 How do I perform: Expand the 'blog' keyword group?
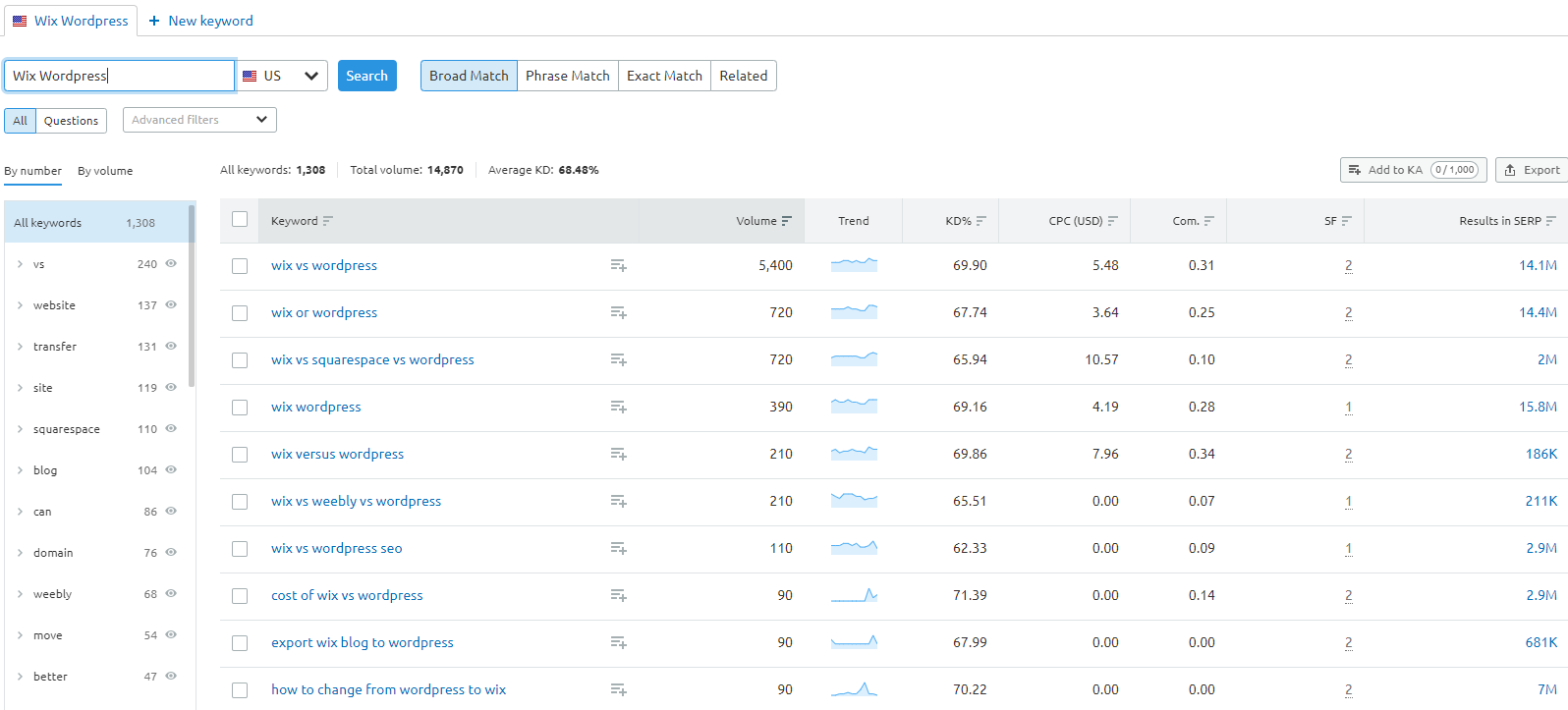click(x=20, y=470)
